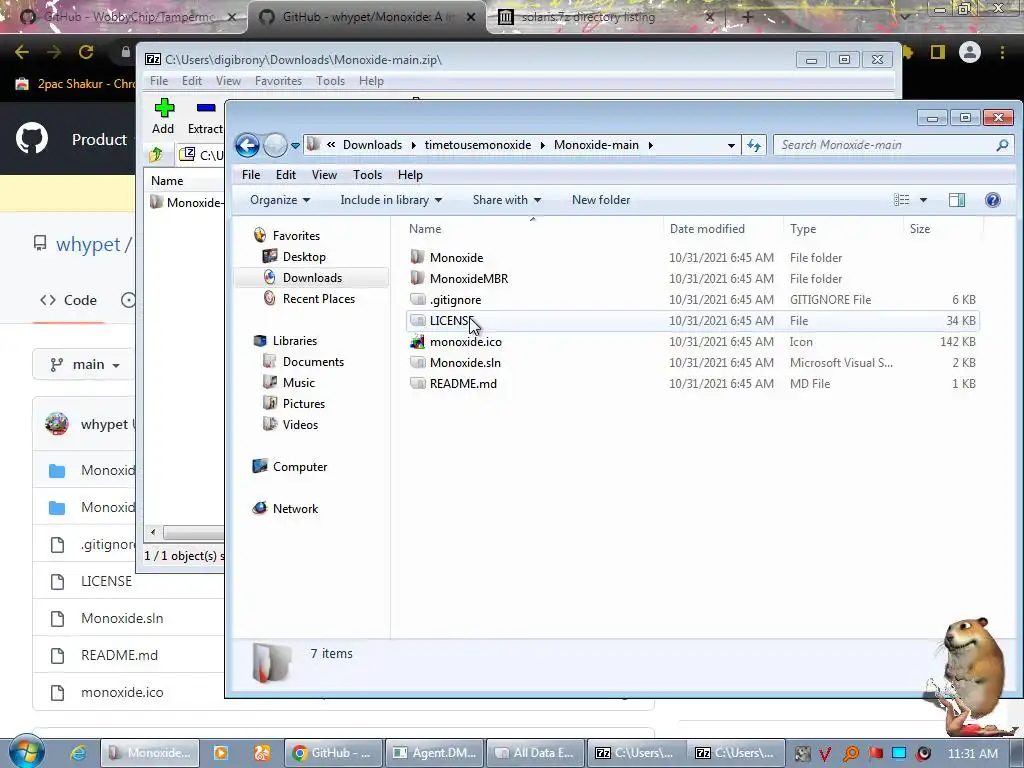Image resolution: width=1024 pixels, height=768 pixels.
Task: Open the view options dropdown arrow
Action: (x=923, y=200)
